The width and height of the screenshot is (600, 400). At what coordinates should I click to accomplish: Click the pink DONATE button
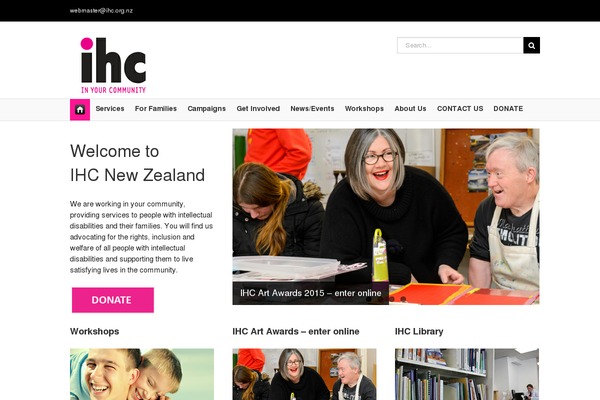click(113, 300)
